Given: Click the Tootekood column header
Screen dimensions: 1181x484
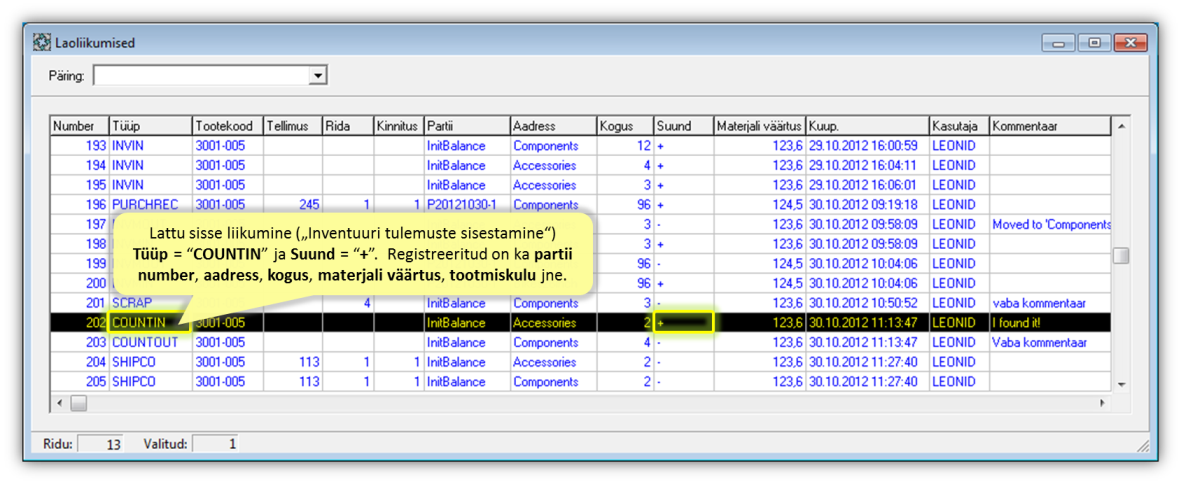Looking at the screenshot, I should click(228, 126).
